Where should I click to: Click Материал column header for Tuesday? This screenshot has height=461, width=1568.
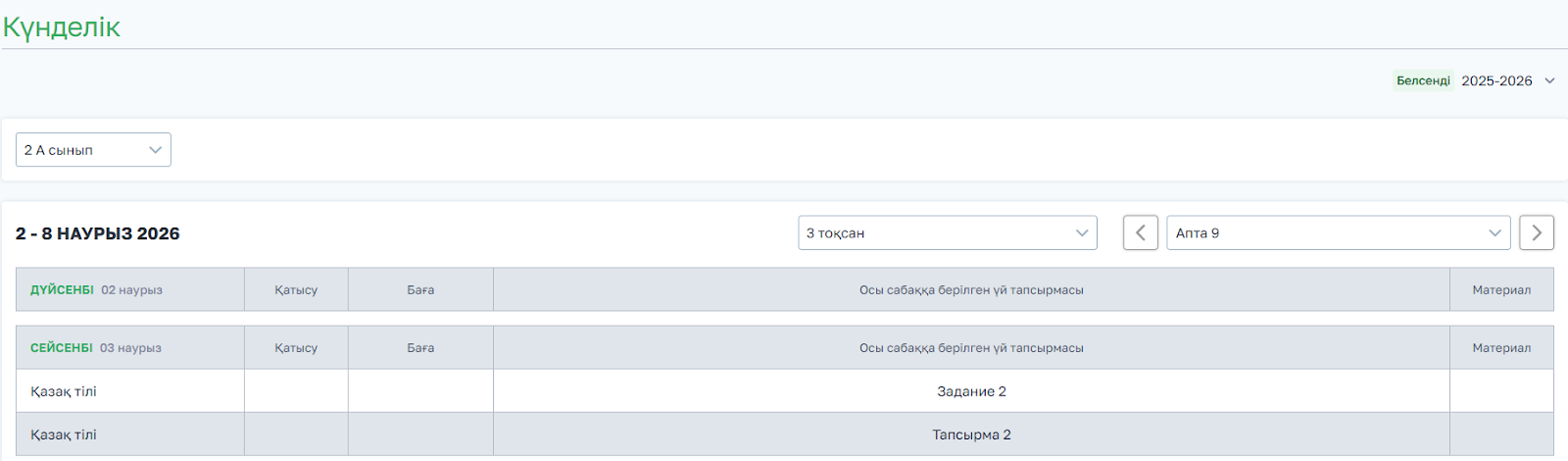[x=1500, y=347]
